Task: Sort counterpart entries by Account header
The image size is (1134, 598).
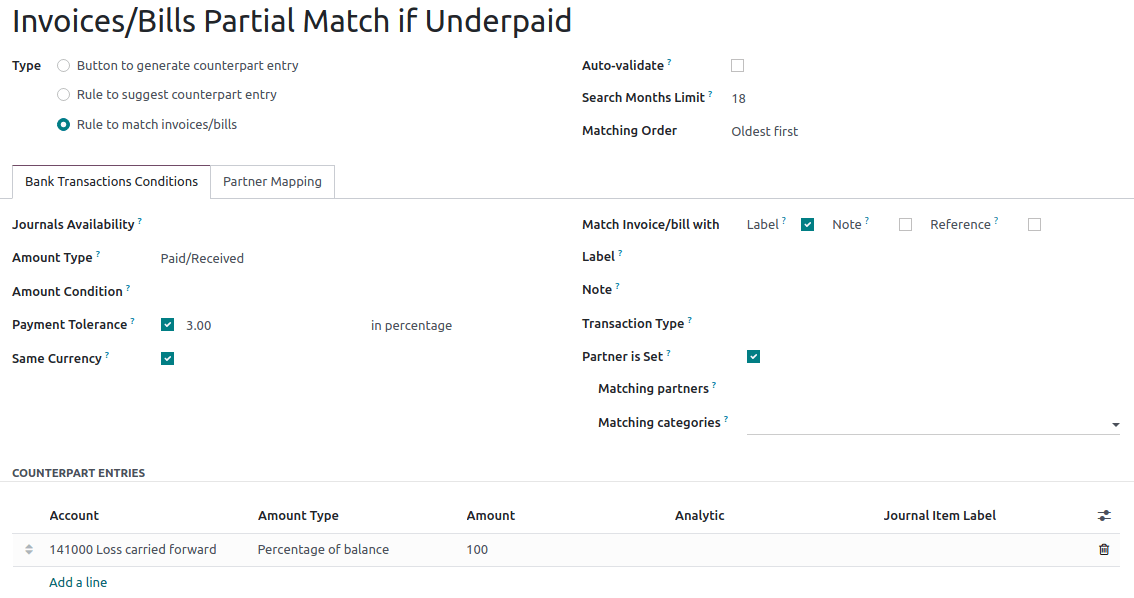Action: click(74, 516)
